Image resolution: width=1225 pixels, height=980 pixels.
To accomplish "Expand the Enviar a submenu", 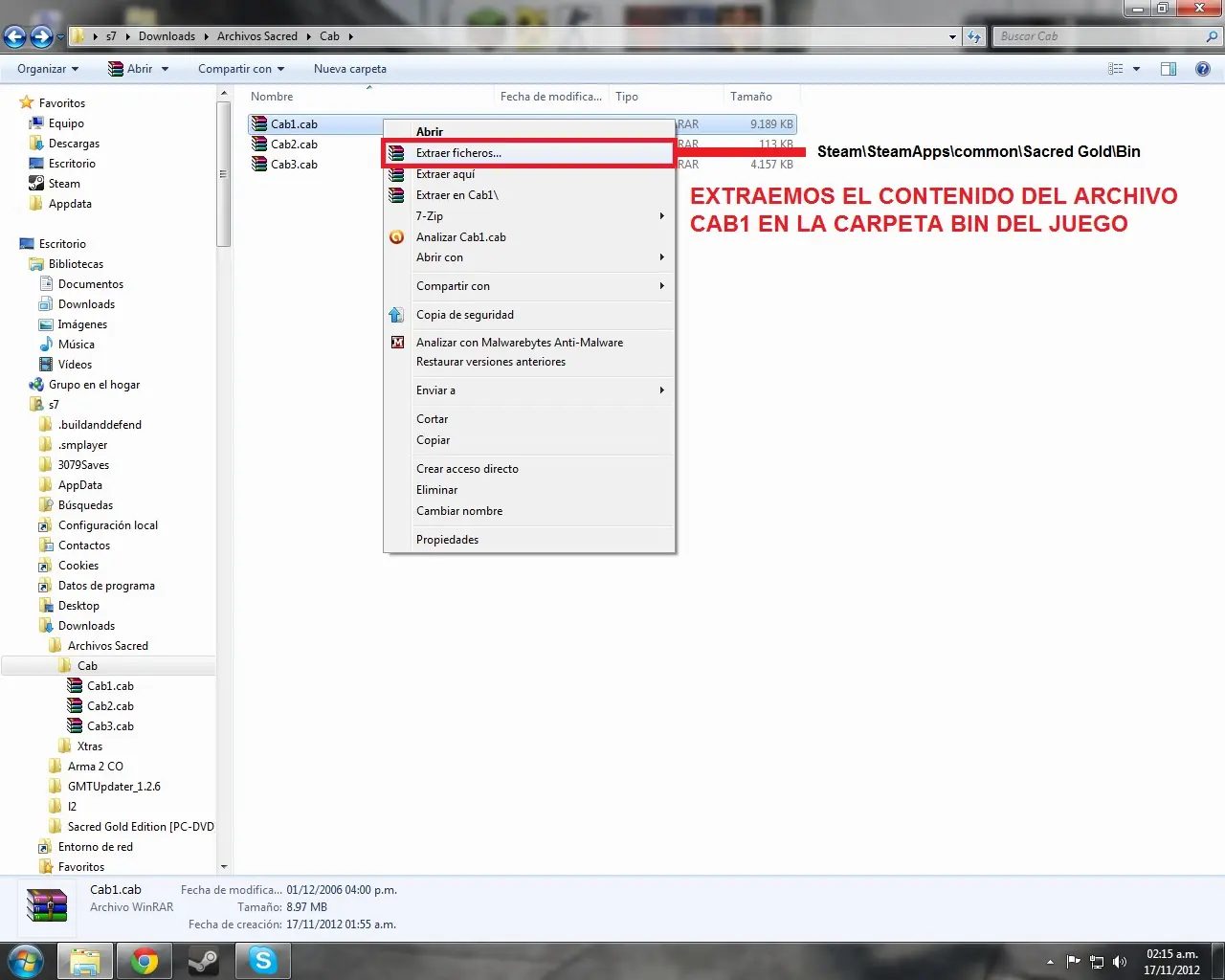I will coord(529,390).
